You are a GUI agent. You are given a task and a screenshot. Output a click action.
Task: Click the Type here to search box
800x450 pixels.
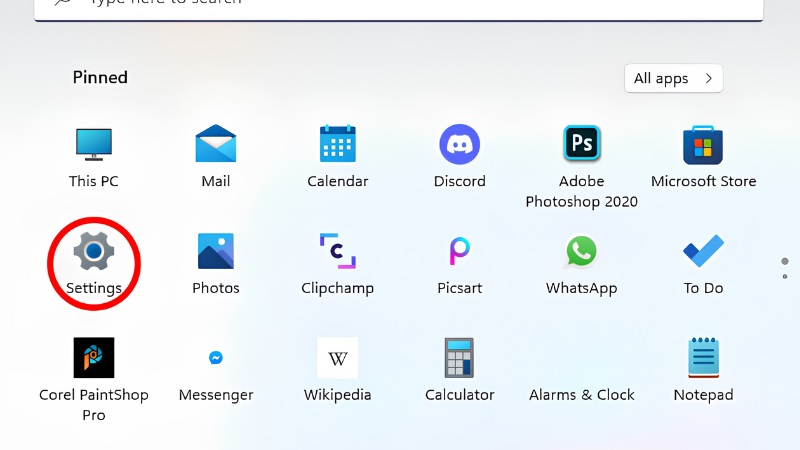pos(399,9)
